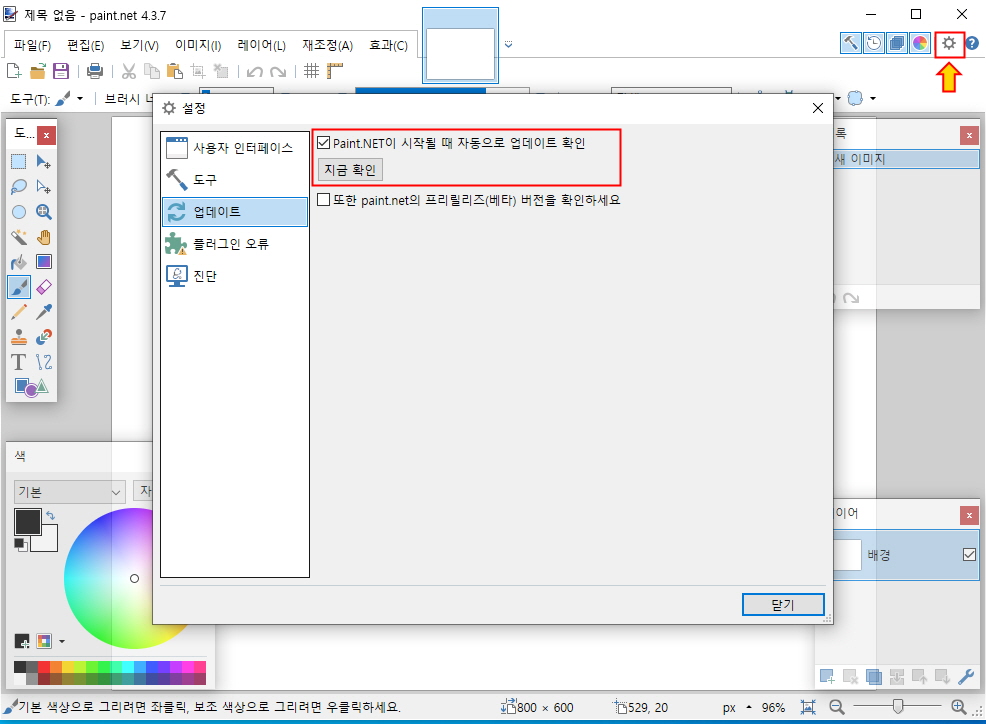Select the Eraser tool
Viewport: 986px width, 724px height.
click(43, 287)
